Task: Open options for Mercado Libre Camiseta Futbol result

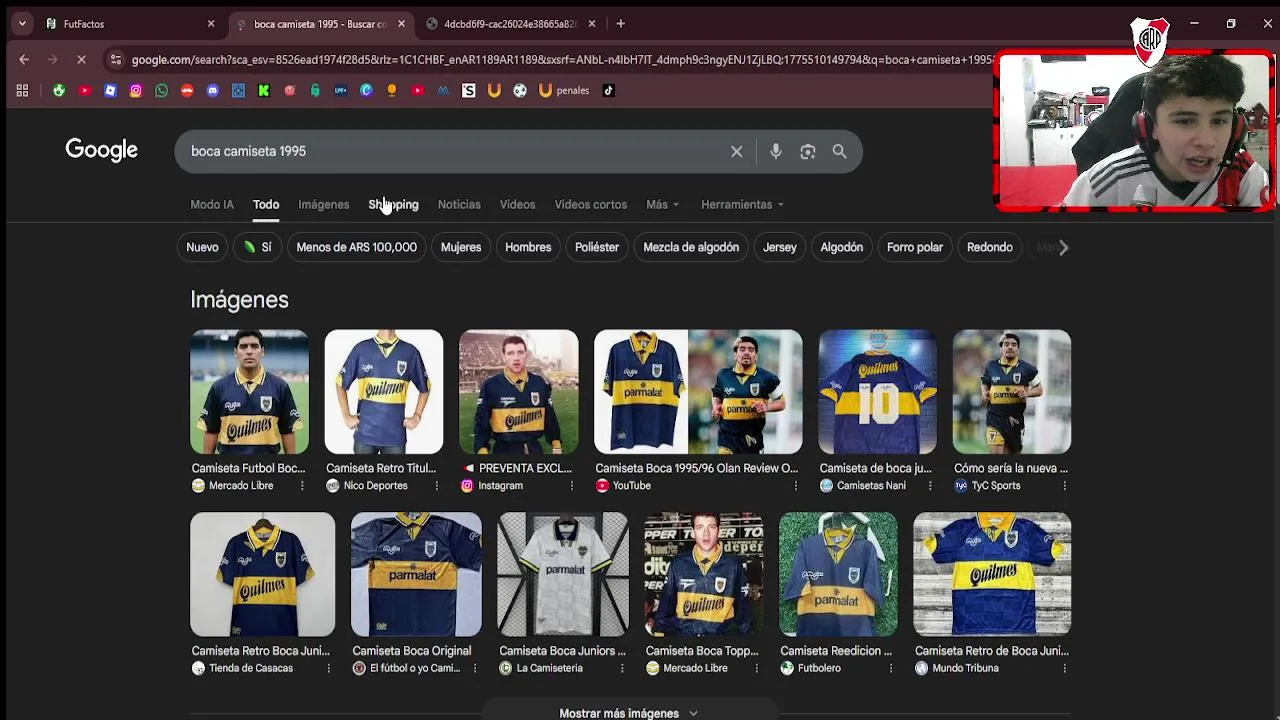Action: [x=302, y=486]
